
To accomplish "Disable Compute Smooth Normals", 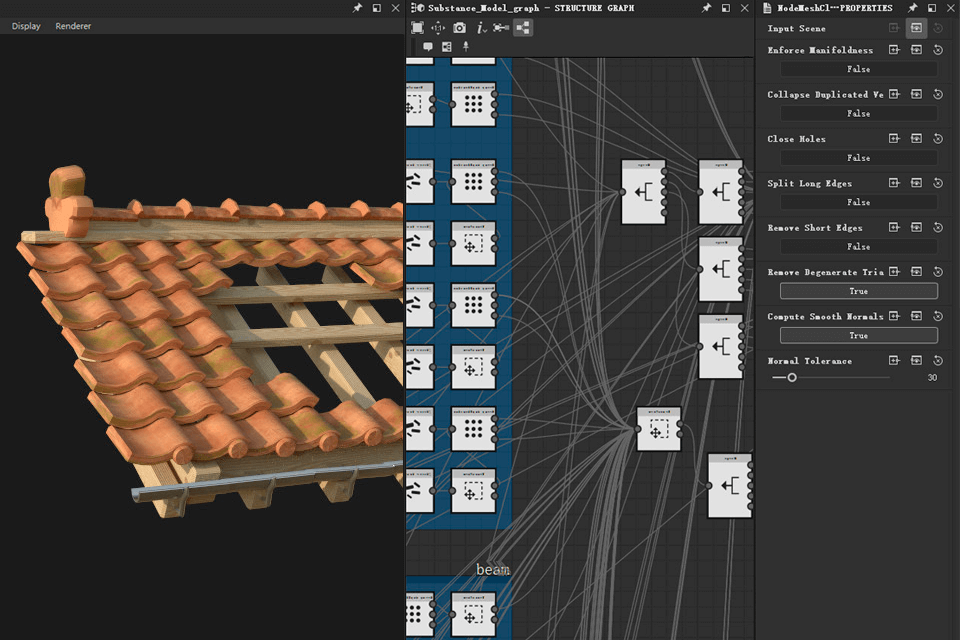I will (858, 336).
